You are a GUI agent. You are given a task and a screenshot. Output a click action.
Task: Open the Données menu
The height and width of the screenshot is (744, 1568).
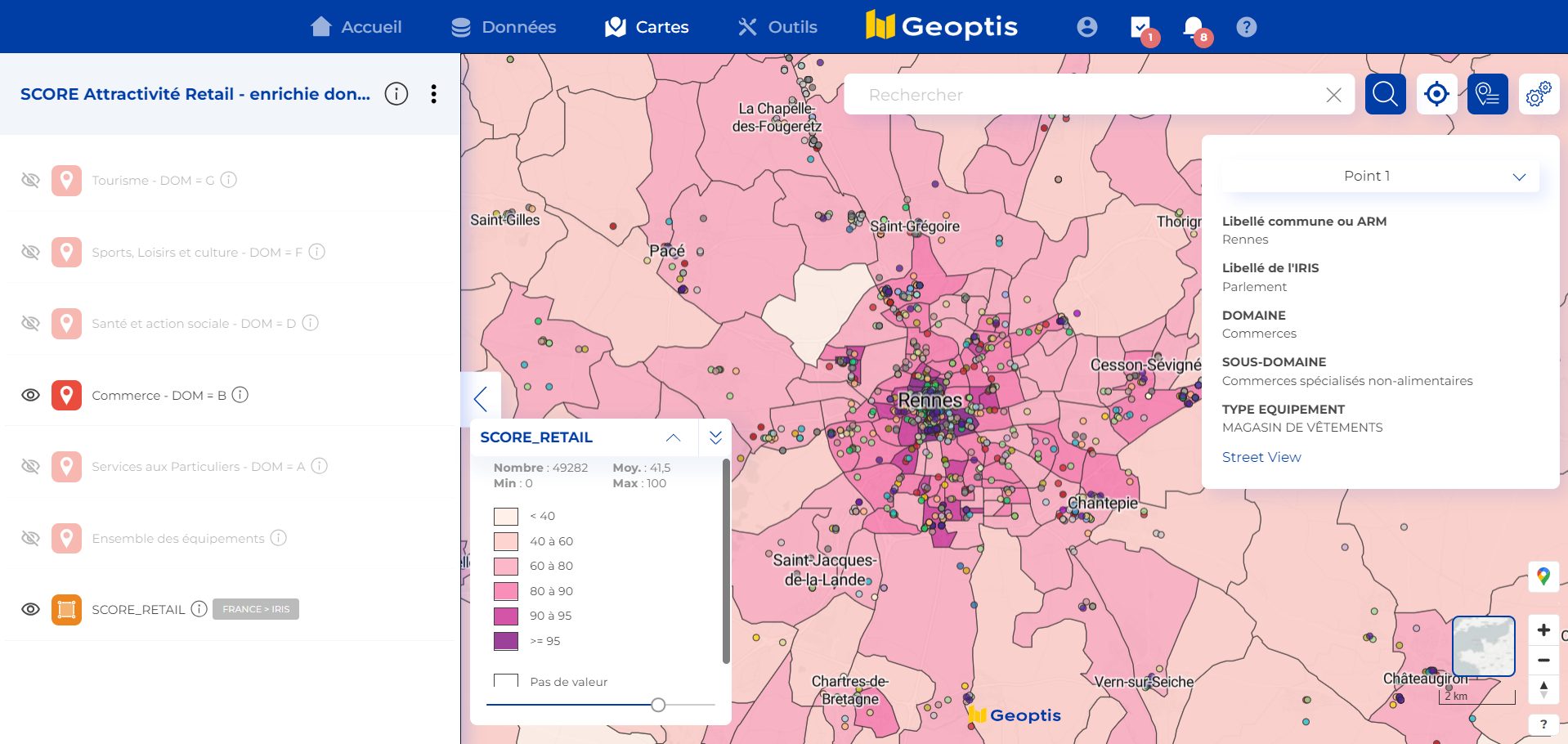[504, 27]
